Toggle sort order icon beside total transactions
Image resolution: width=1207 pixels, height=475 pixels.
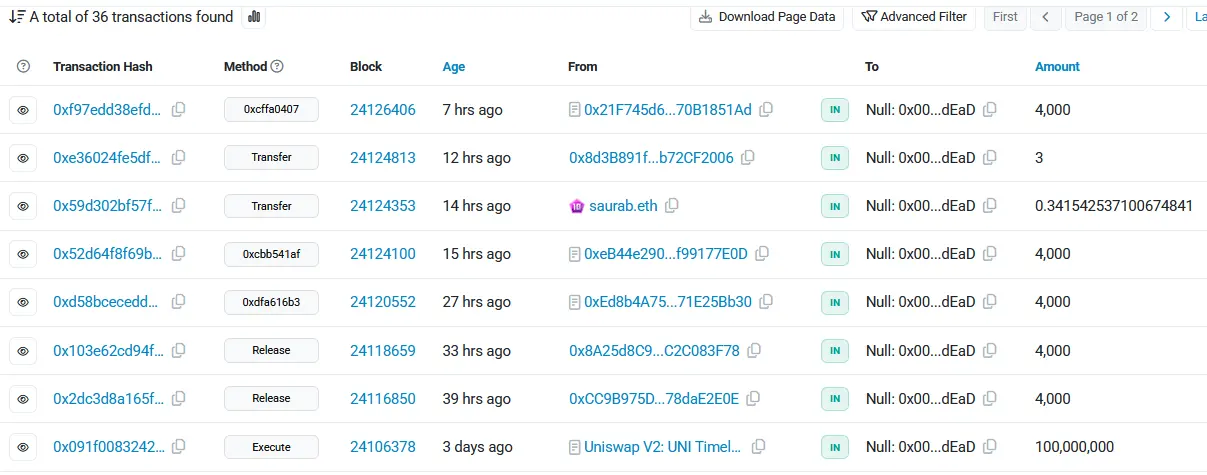[x=16, y=17]
